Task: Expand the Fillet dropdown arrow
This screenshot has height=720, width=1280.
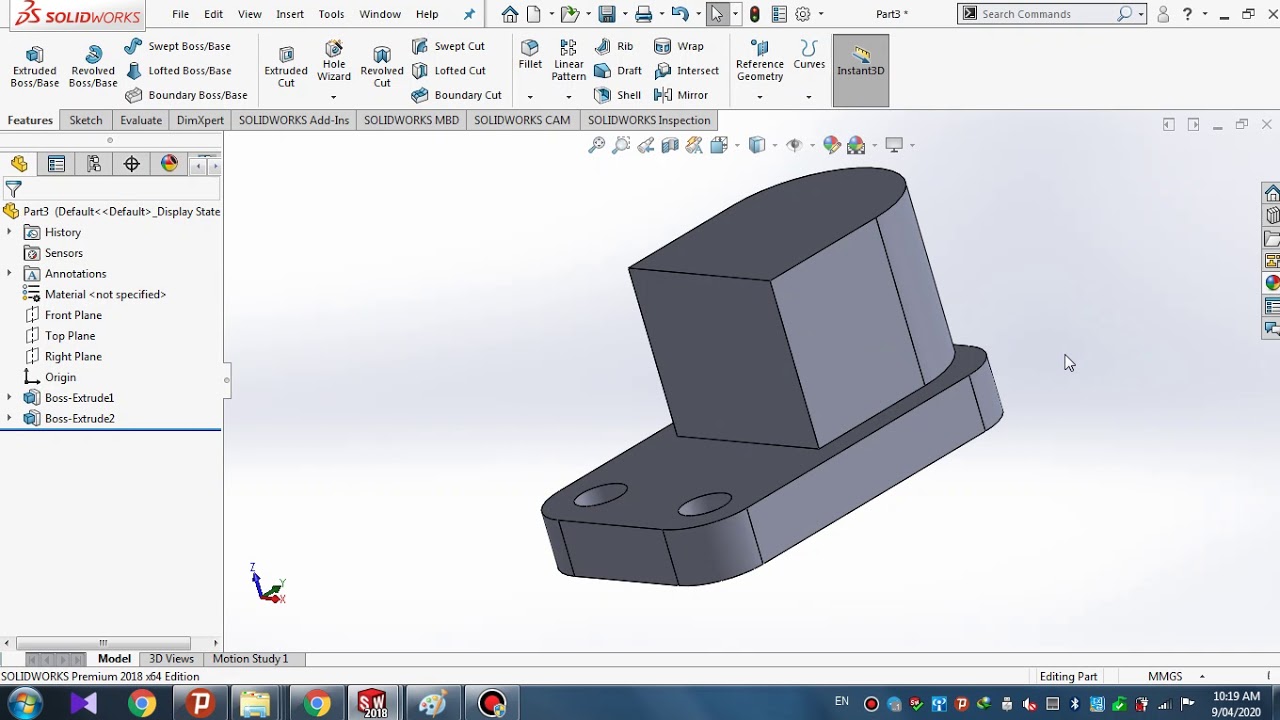Action: (x=530, y=97)
